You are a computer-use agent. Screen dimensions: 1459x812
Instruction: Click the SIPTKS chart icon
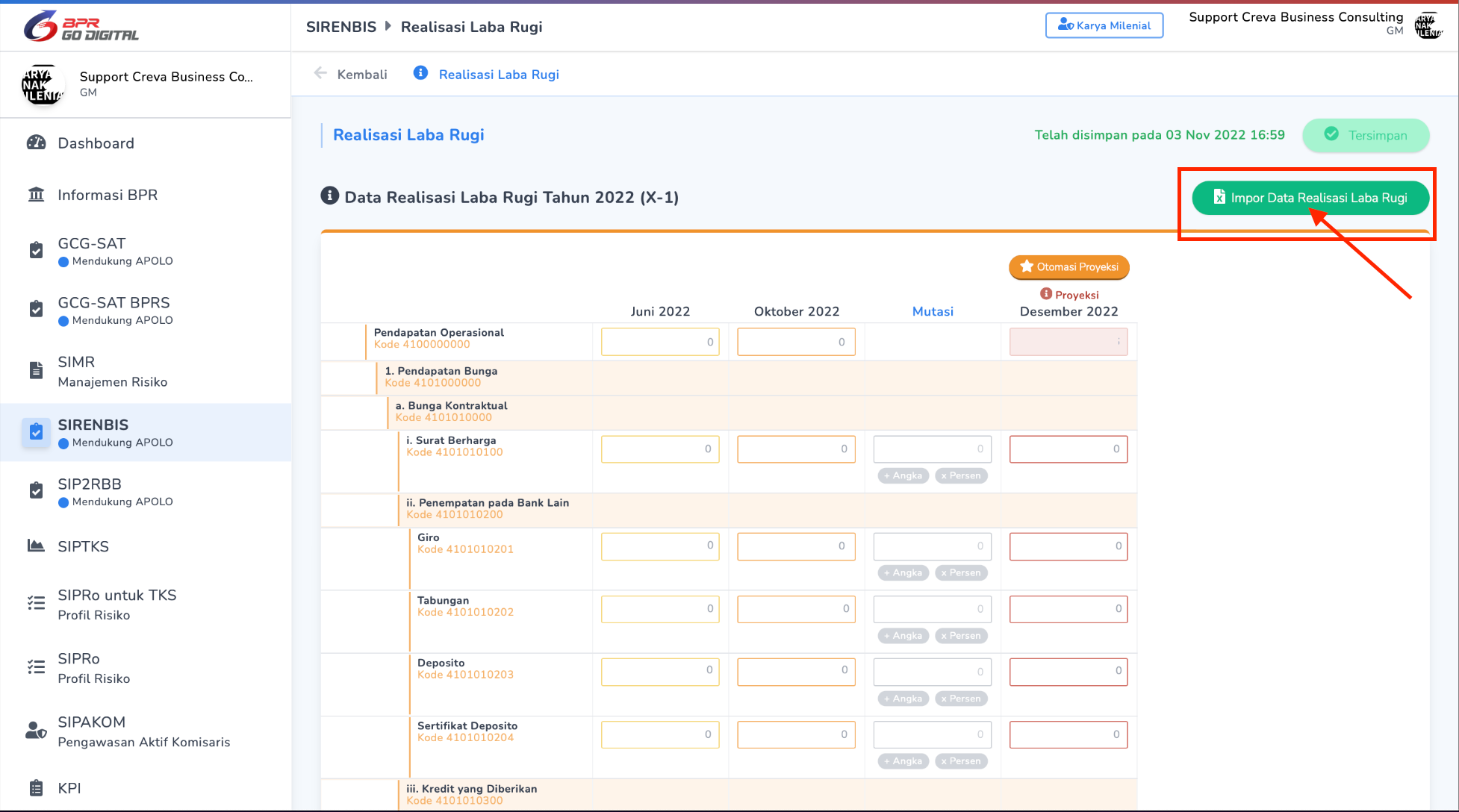click(x=36, y=546)
